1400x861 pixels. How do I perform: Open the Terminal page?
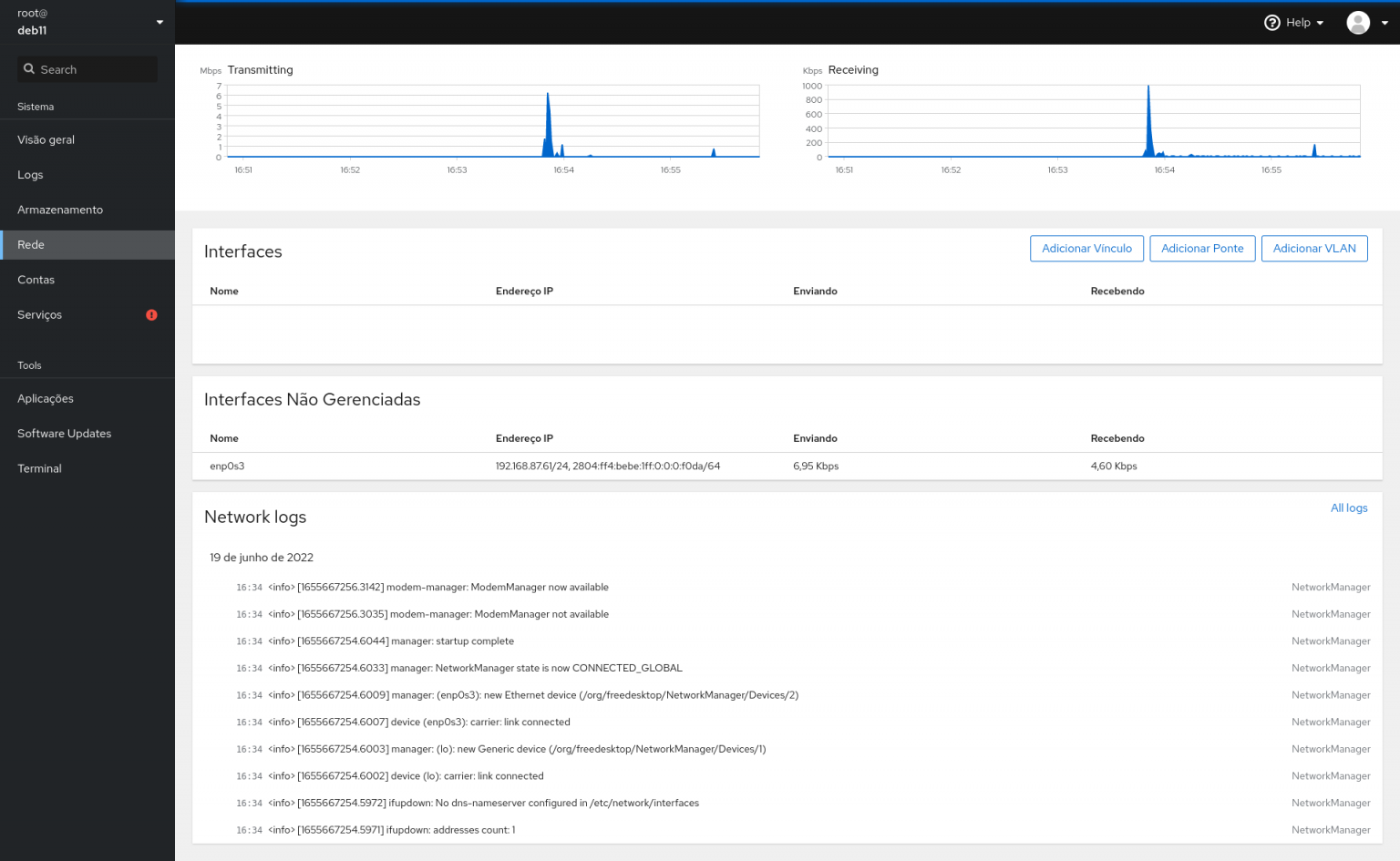click(x=40, y=468)
